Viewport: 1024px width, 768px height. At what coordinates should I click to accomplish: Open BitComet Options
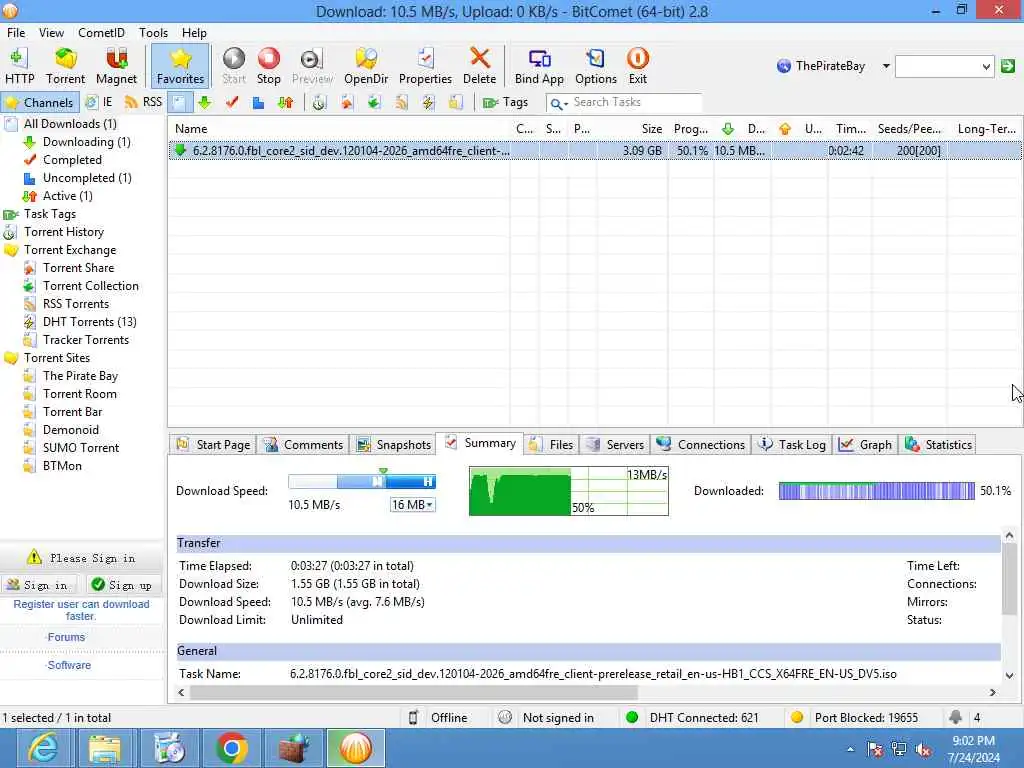(x=596, y=66)
